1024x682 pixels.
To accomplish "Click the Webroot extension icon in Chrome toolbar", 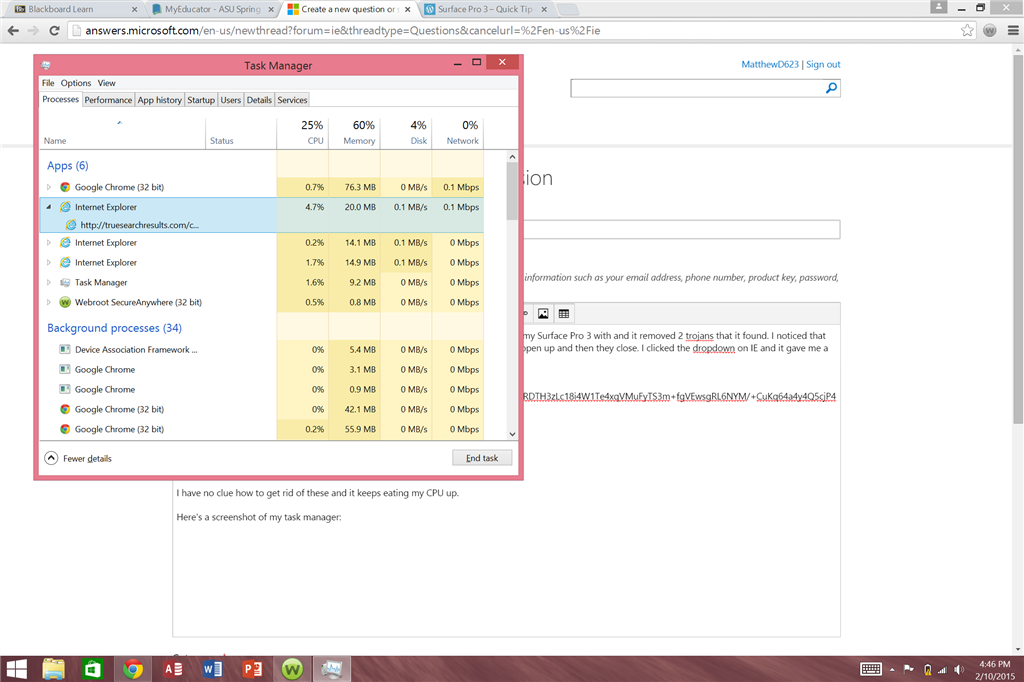I will (x=990, y=30).
